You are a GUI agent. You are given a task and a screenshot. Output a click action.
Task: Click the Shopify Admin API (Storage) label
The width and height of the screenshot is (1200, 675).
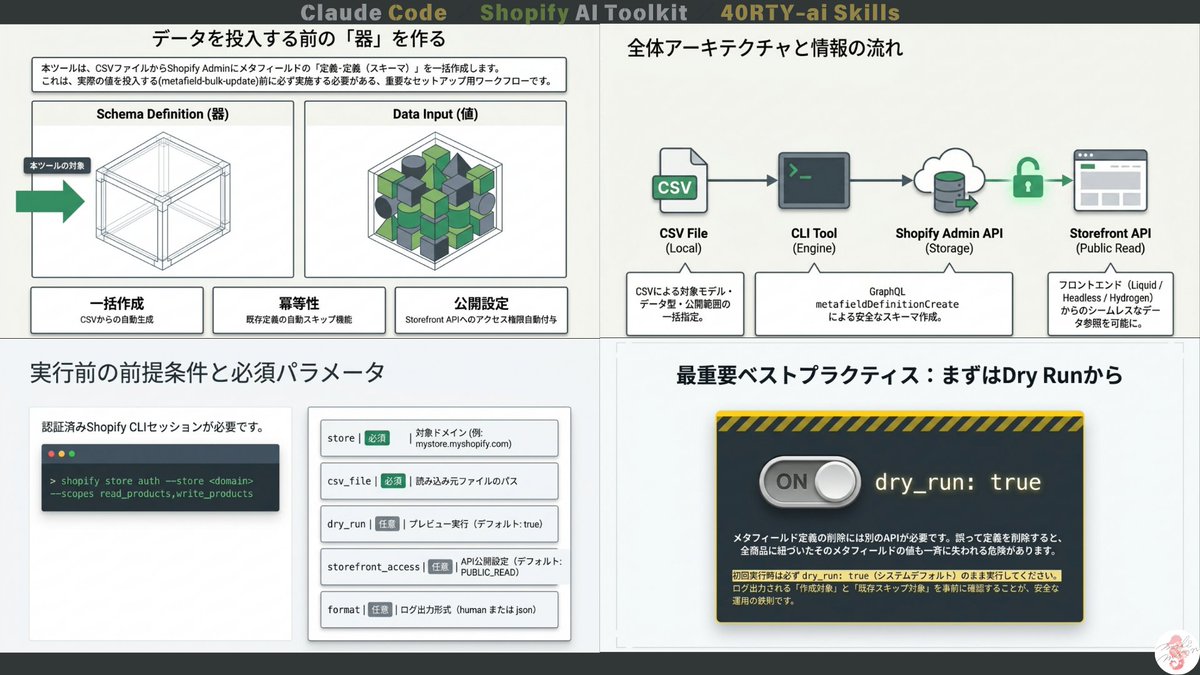(948, 240)
